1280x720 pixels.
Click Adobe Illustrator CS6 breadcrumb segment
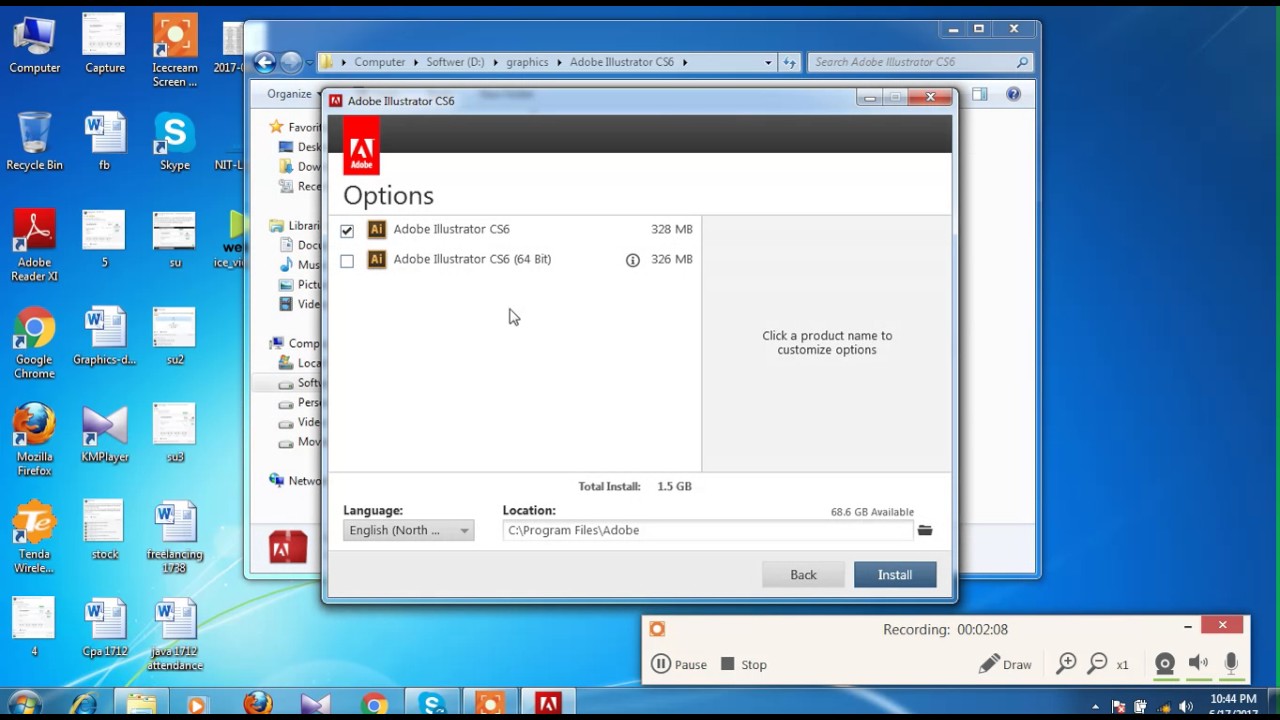622,62
